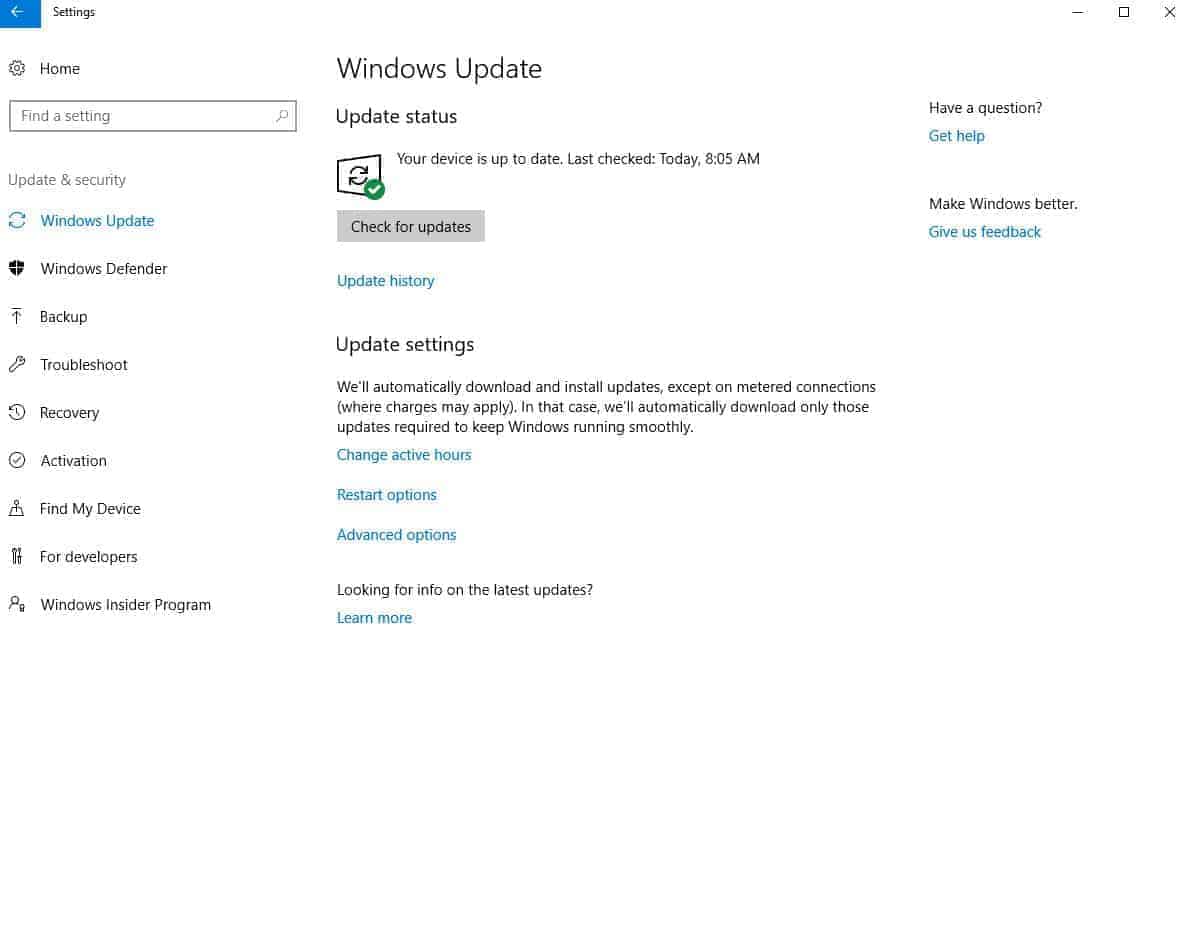The width and height of the screenshot is (1192, 928).
Task: Click the Home gear icon
Action: (17, 68)
